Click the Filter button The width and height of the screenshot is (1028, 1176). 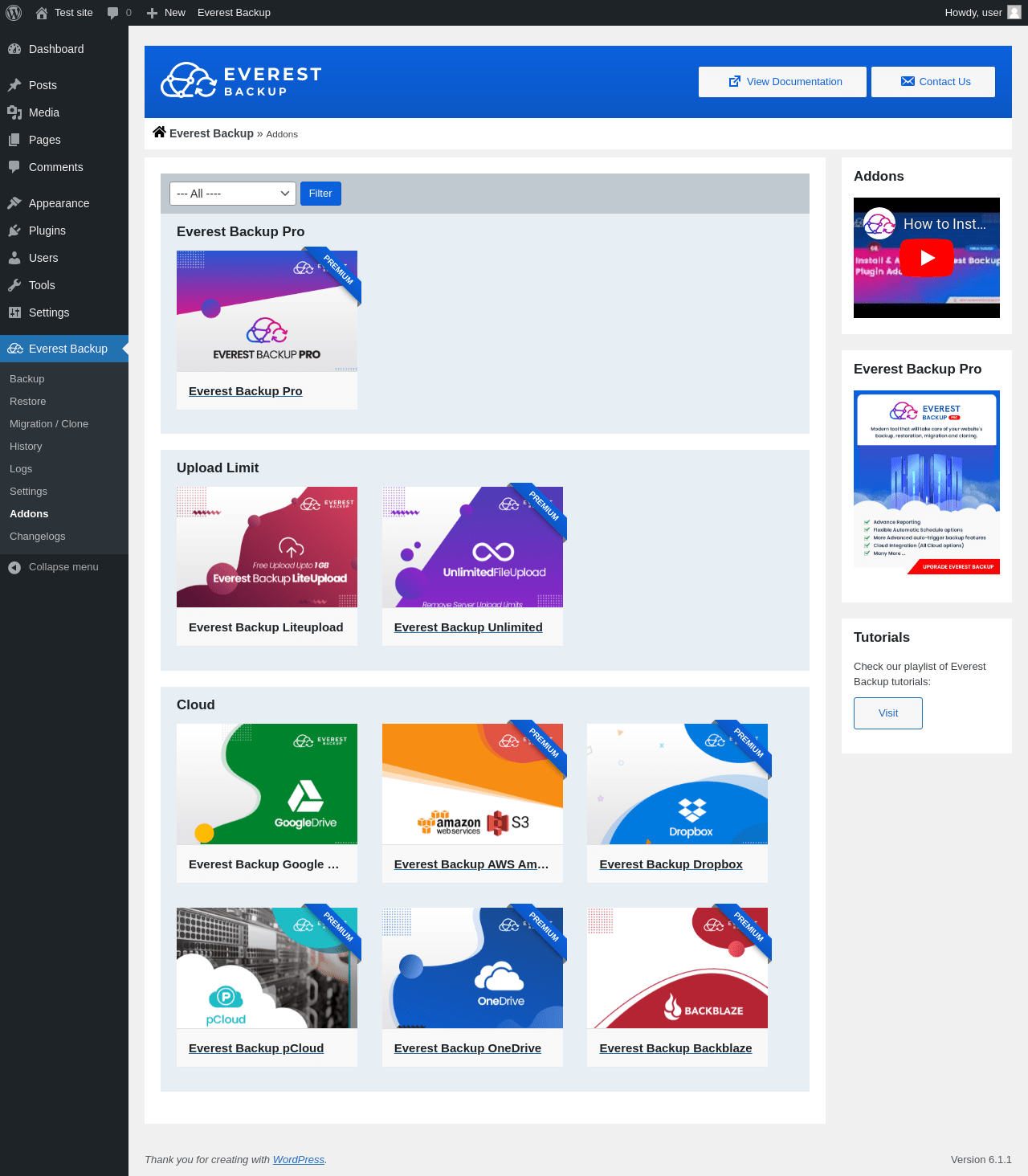pos(320,194)
